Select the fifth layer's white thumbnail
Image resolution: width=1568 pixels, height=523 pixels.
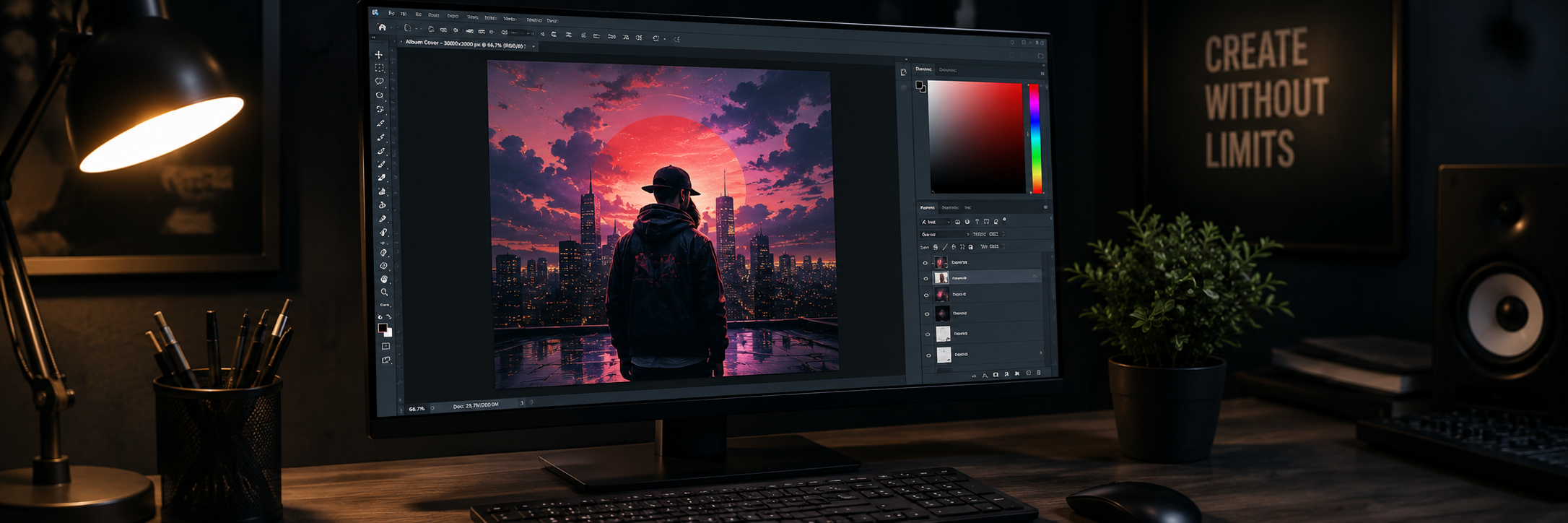point(943,334)
